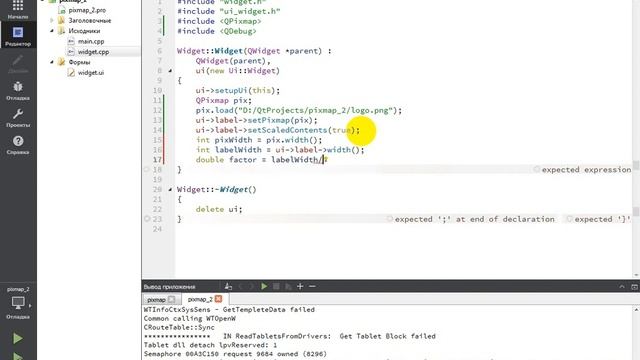Open pixmap_2.pro project file

[x=87, y=10]
